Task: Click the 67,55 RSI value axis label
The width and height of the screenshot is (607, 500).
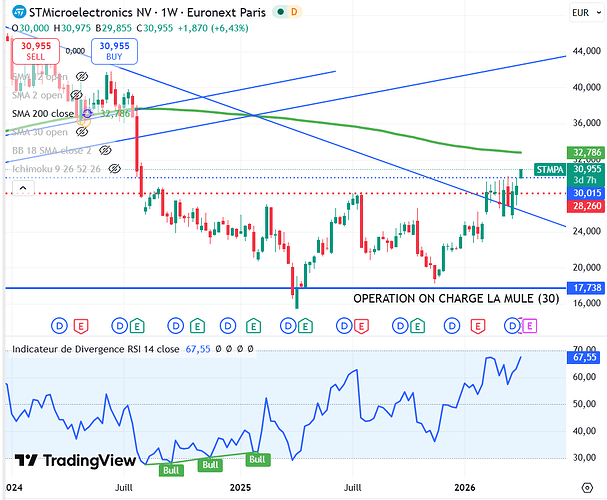Action: [x=584, y=357]
